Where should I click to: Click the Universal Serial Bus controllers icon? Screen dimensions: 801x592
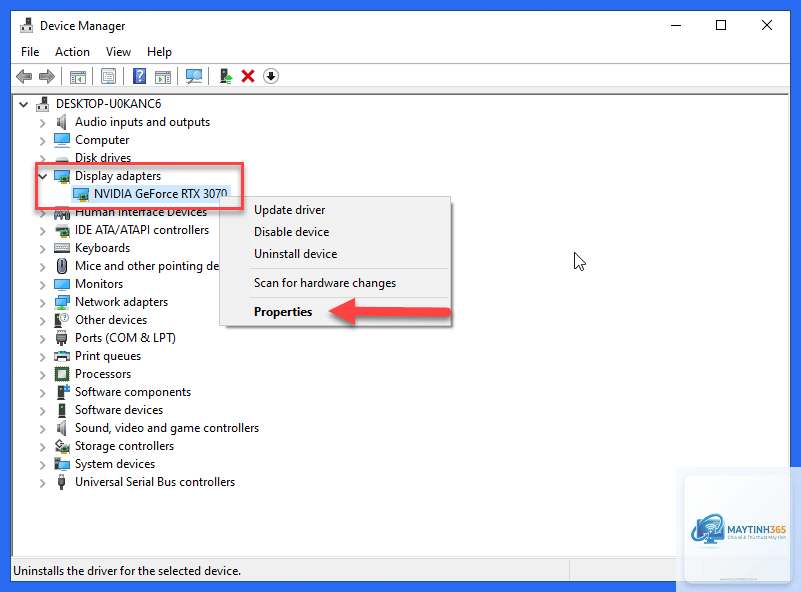[62, 482]
